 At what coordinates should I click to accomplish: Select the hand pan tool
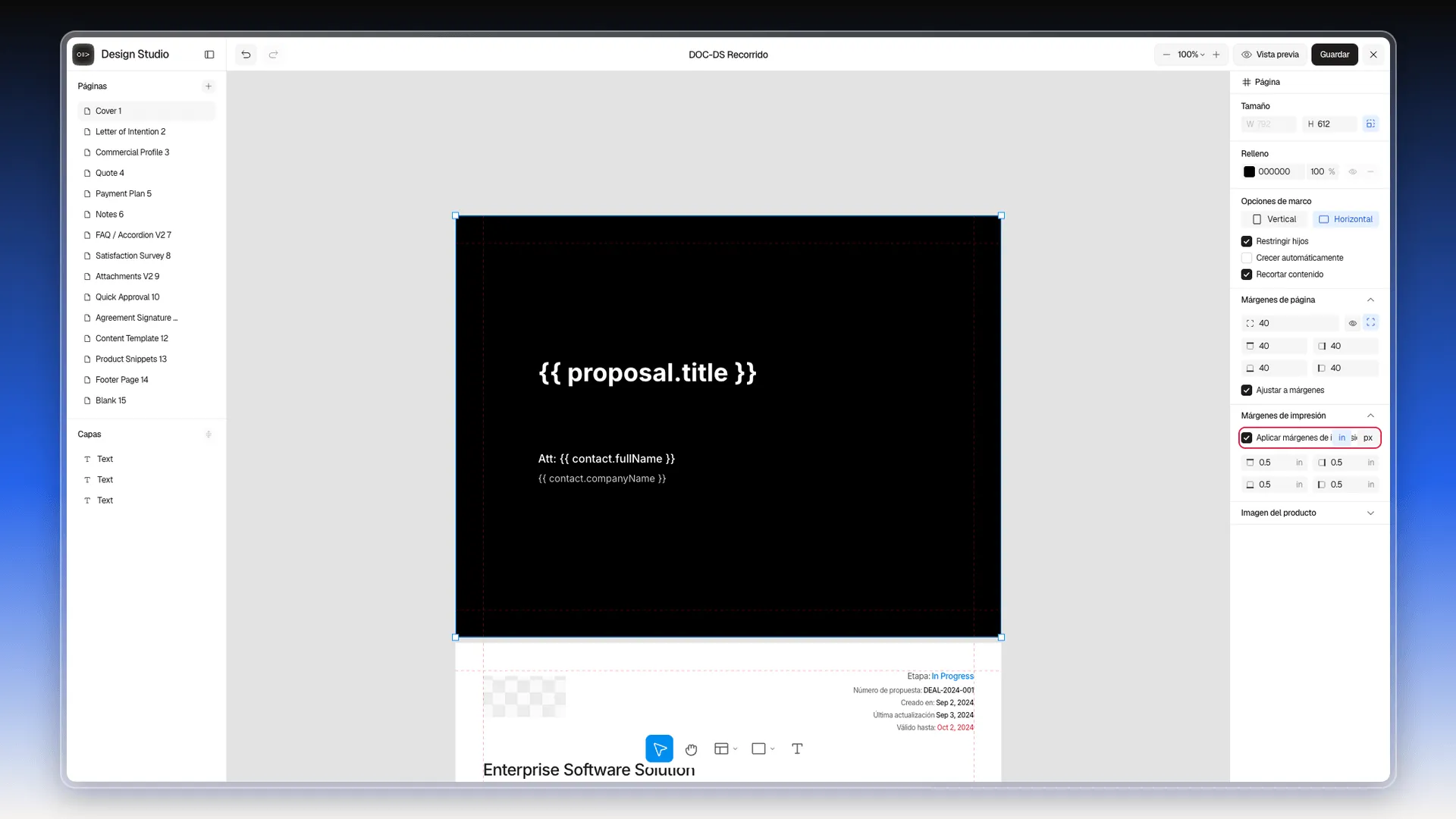(x=691, y=748)
